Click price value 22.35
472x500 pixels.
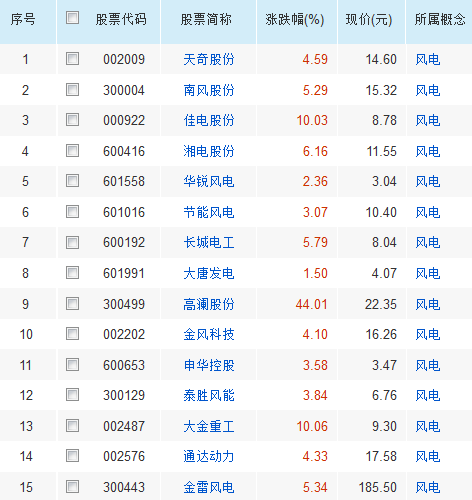pyautogui.click(x=381, y=304)
